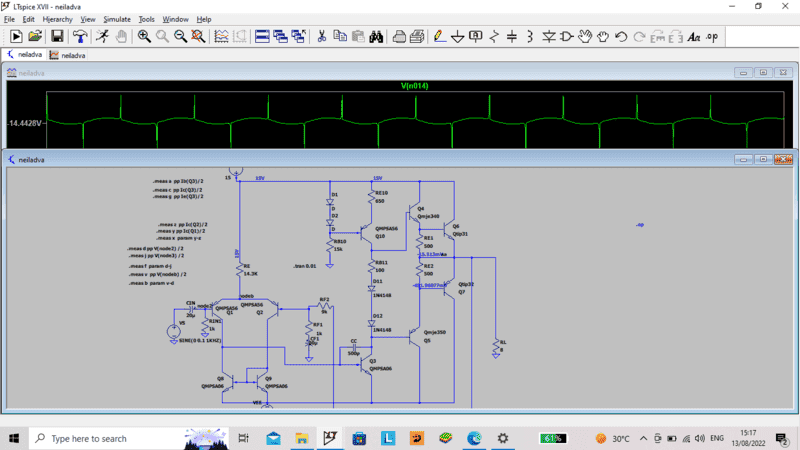Switch to the neiladva waveform tab
Screen dimensions: 800x450
pos(69,55)
